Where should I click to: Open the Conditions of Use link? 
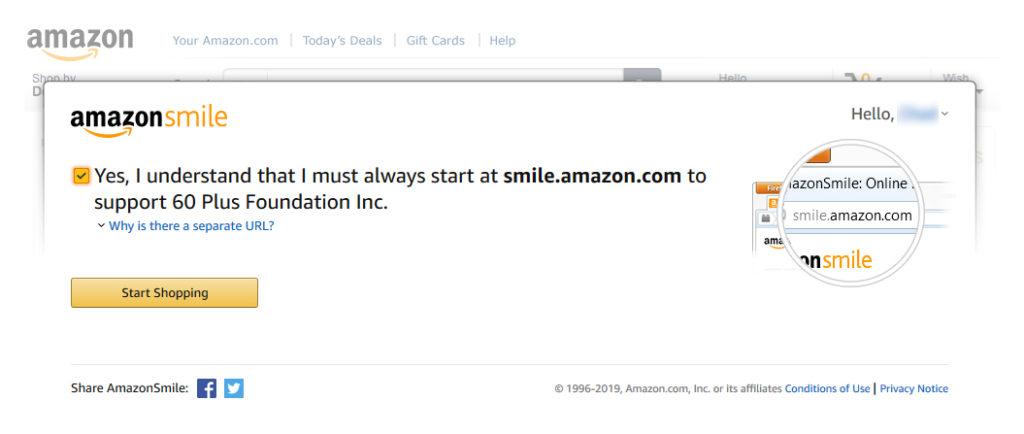point(827,388)
